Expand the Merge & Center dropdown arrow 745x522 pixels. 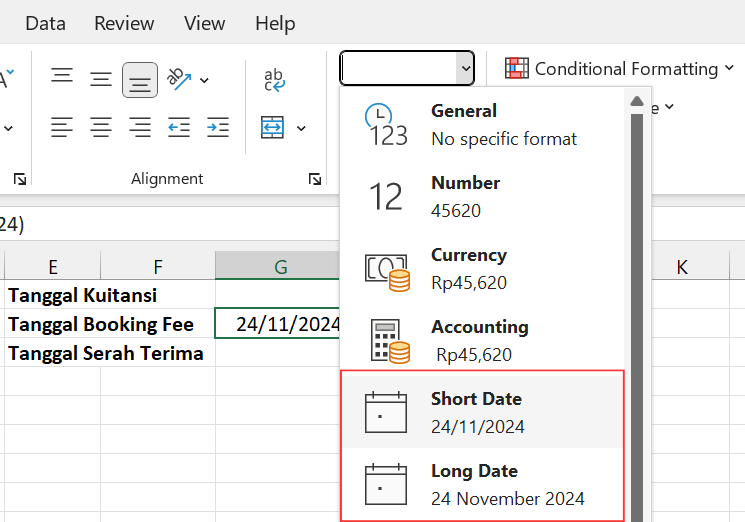[x=301, y=128]
